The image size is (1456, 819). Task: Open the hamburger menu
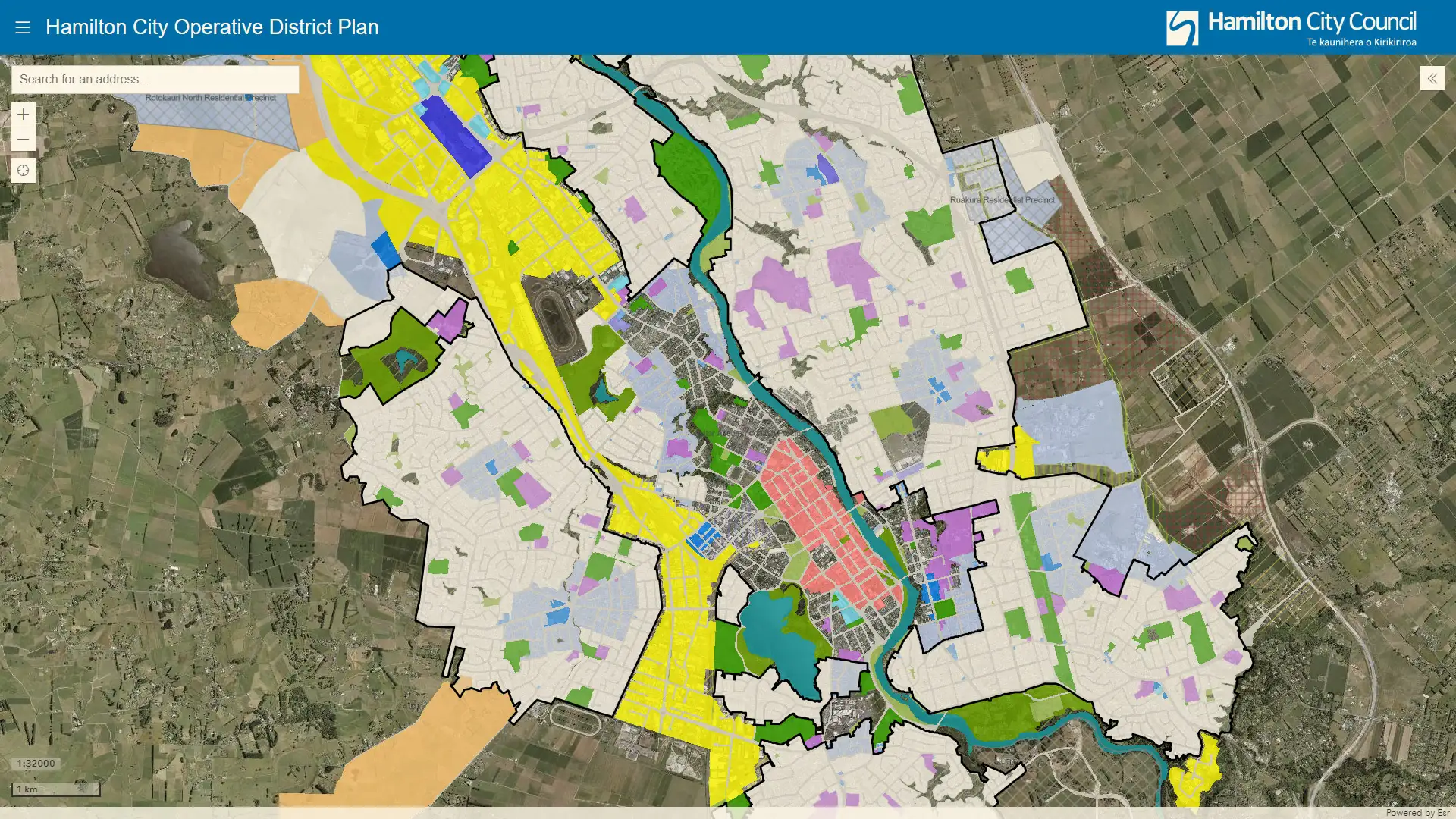pyautogui.click(x=23, y=27)
